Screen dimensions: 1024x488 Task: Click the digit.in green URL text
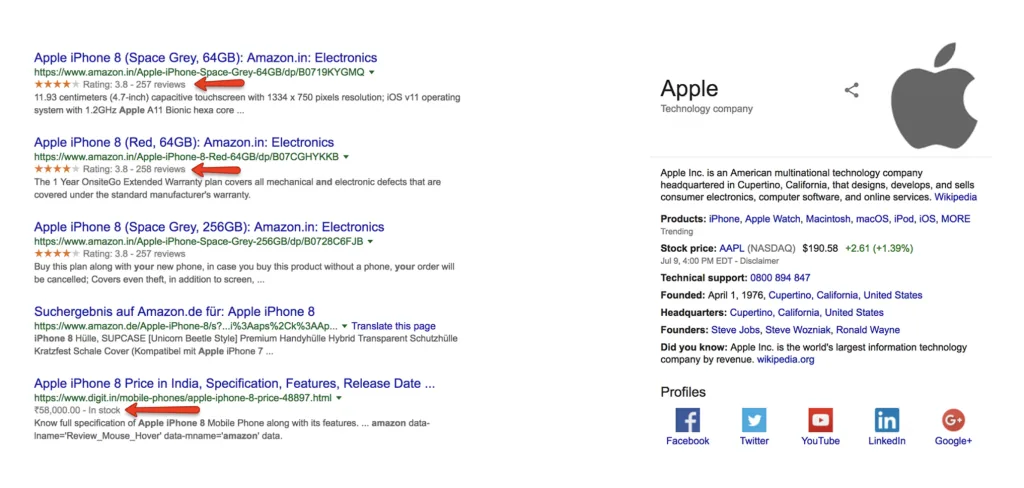183,398
